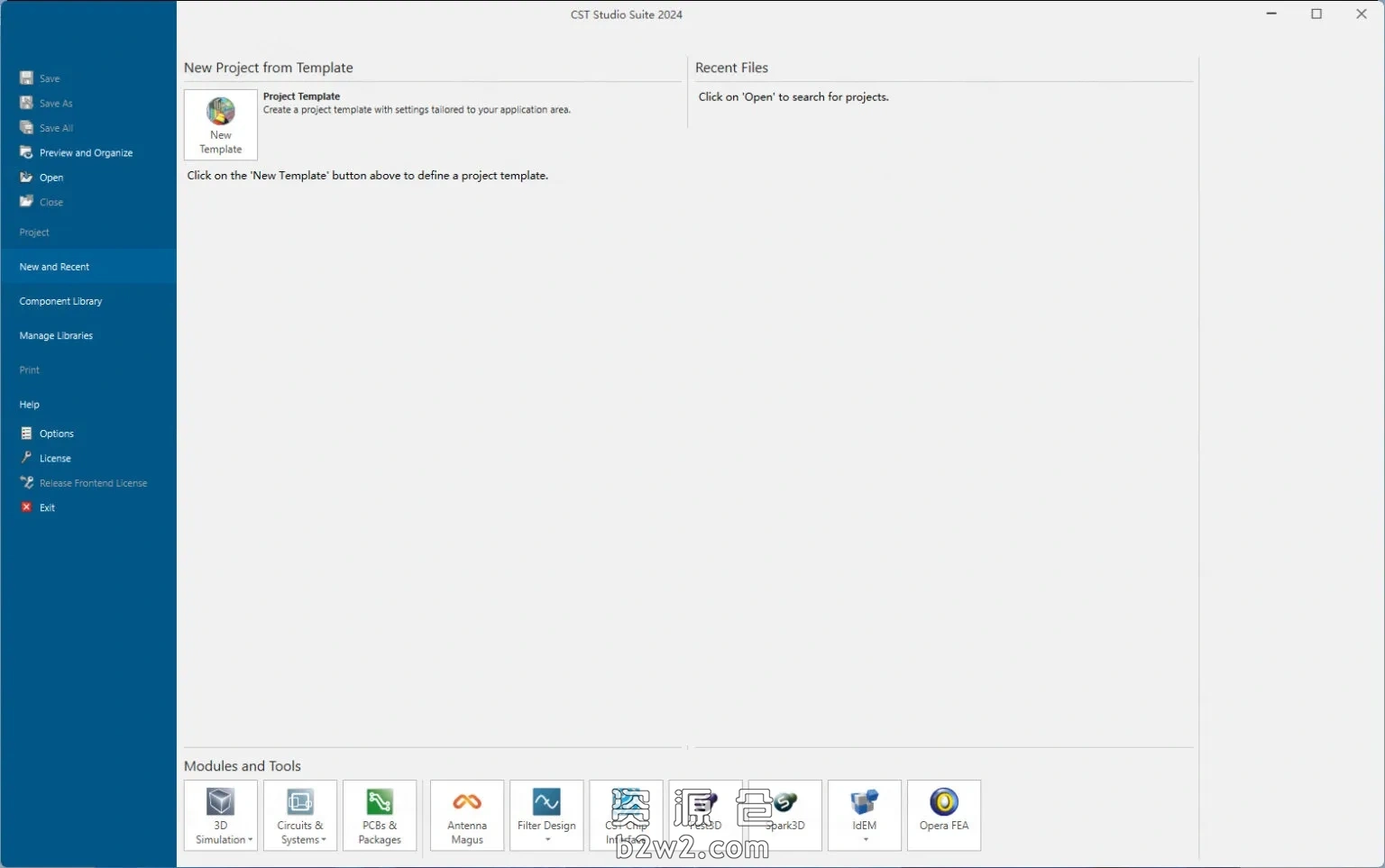Open the Manage Libraries section
Viewport: 1385px width, 868px height.
(56, 335)
